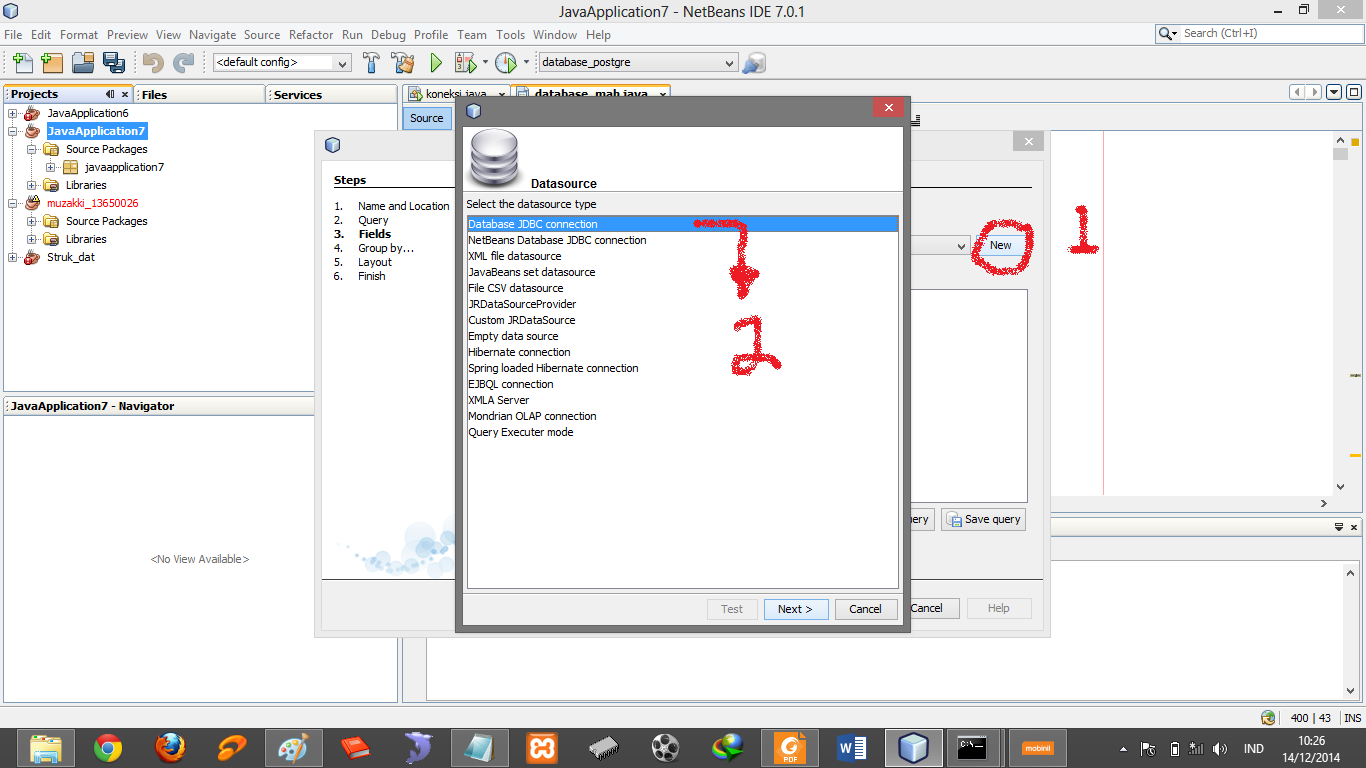Viewport: 1366px width, 768px height.
Task: Open the Navigate menu
Action: click(x=213, y=34)
